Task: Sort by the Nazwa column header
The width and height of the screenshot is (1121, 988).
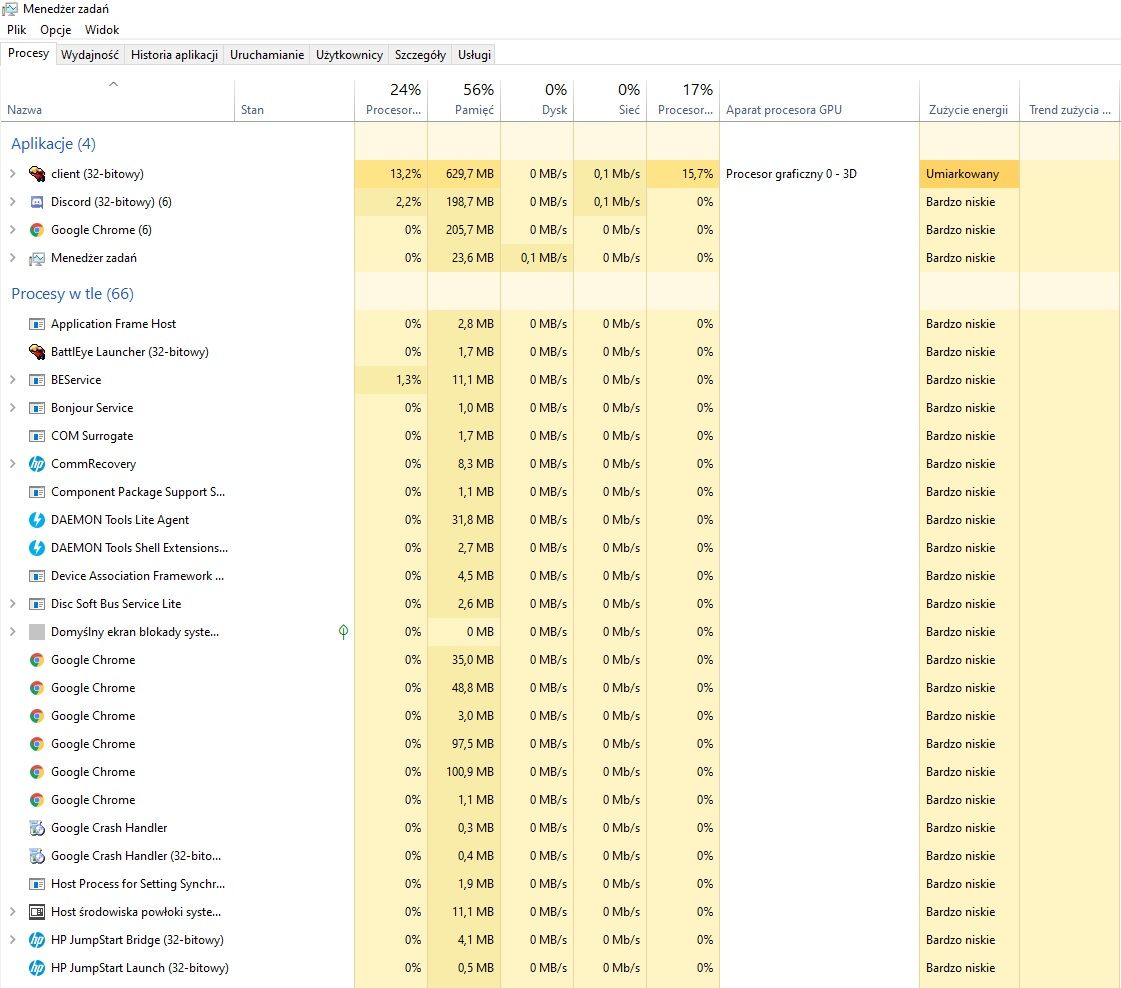Action: (x=117, y=100)
